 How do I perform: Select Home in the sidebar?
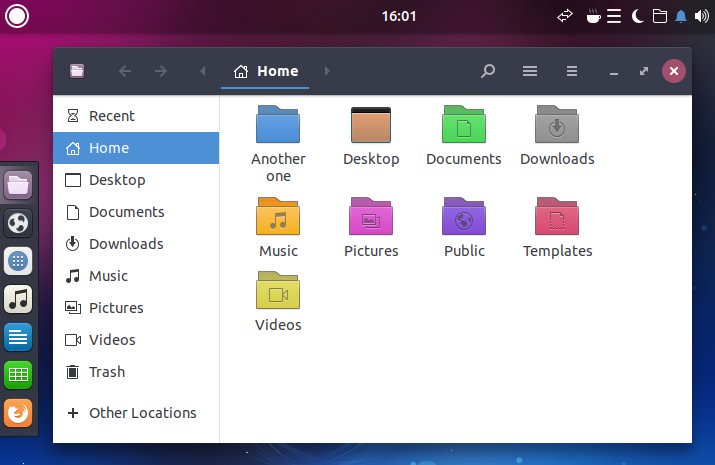[x=136, y=148]
